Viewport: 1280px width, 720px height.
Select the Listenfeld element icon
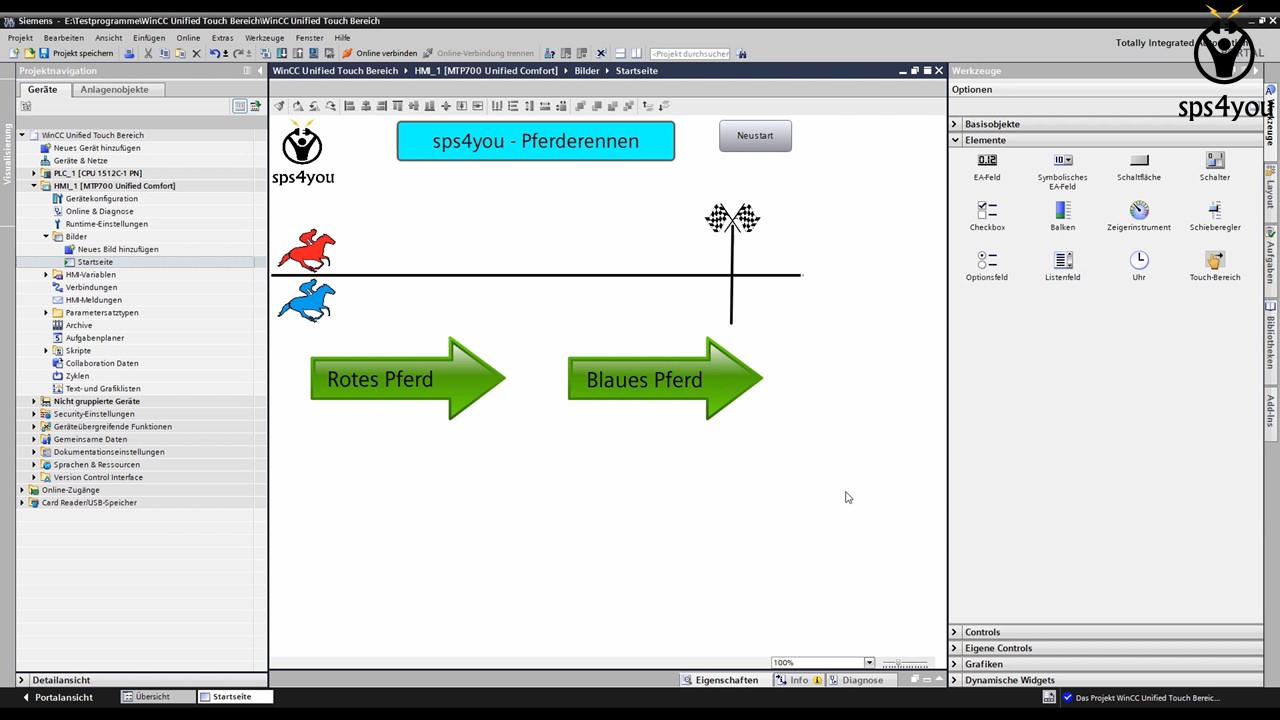pos(1062,261)
